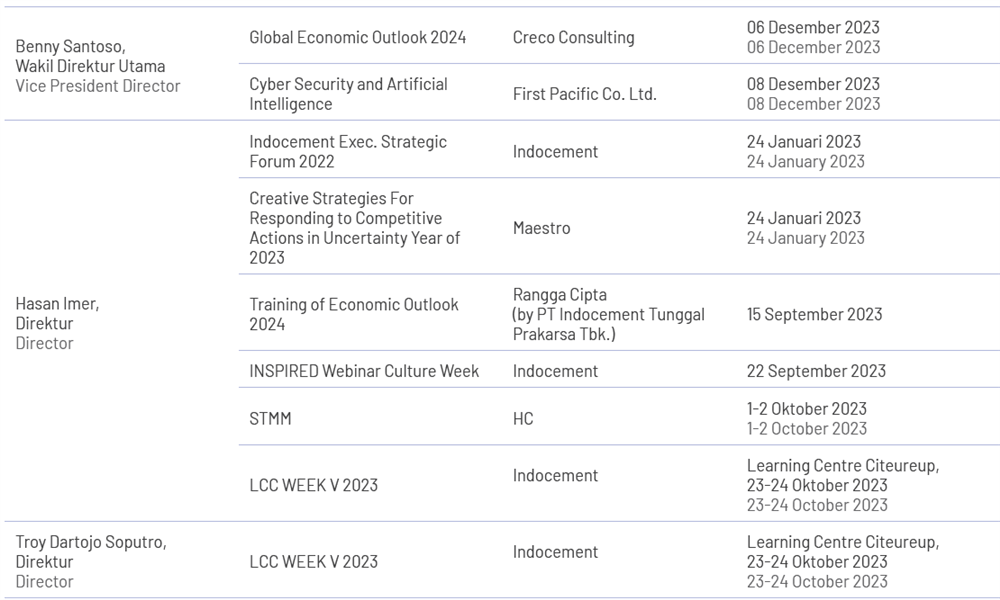
Task: Click First Pacific Co. Ltd. cell
Action: point(584,94)
